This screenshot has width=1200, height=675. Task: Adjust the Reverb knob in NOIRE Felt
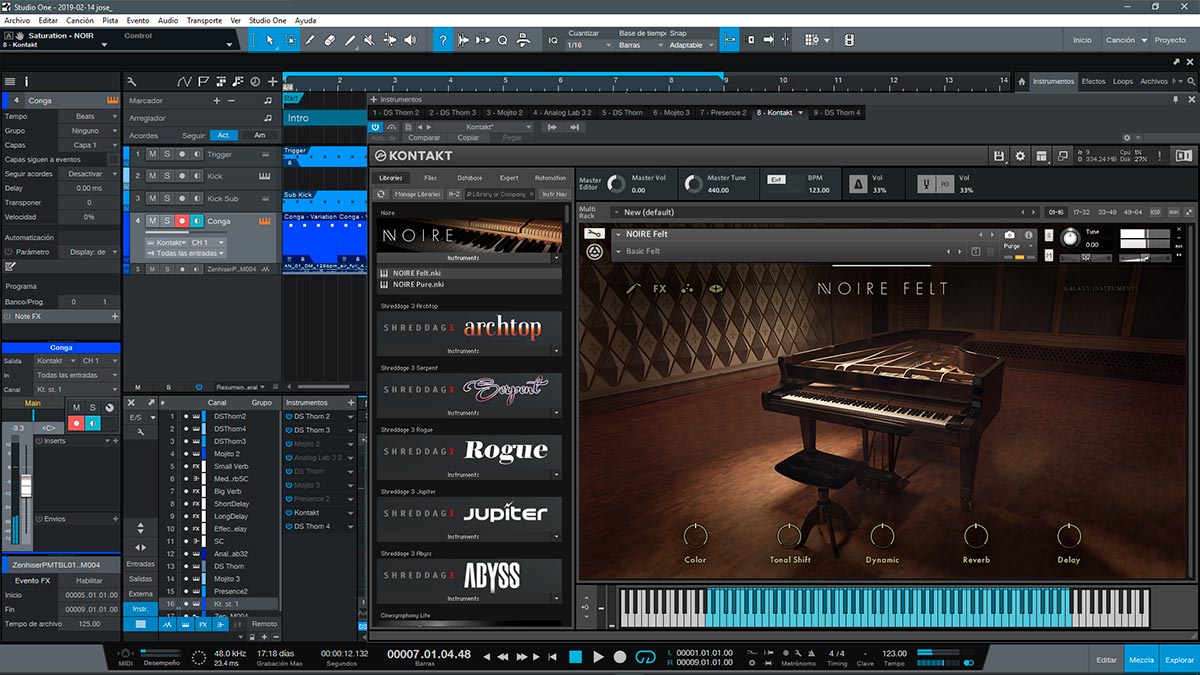(976, 535)
